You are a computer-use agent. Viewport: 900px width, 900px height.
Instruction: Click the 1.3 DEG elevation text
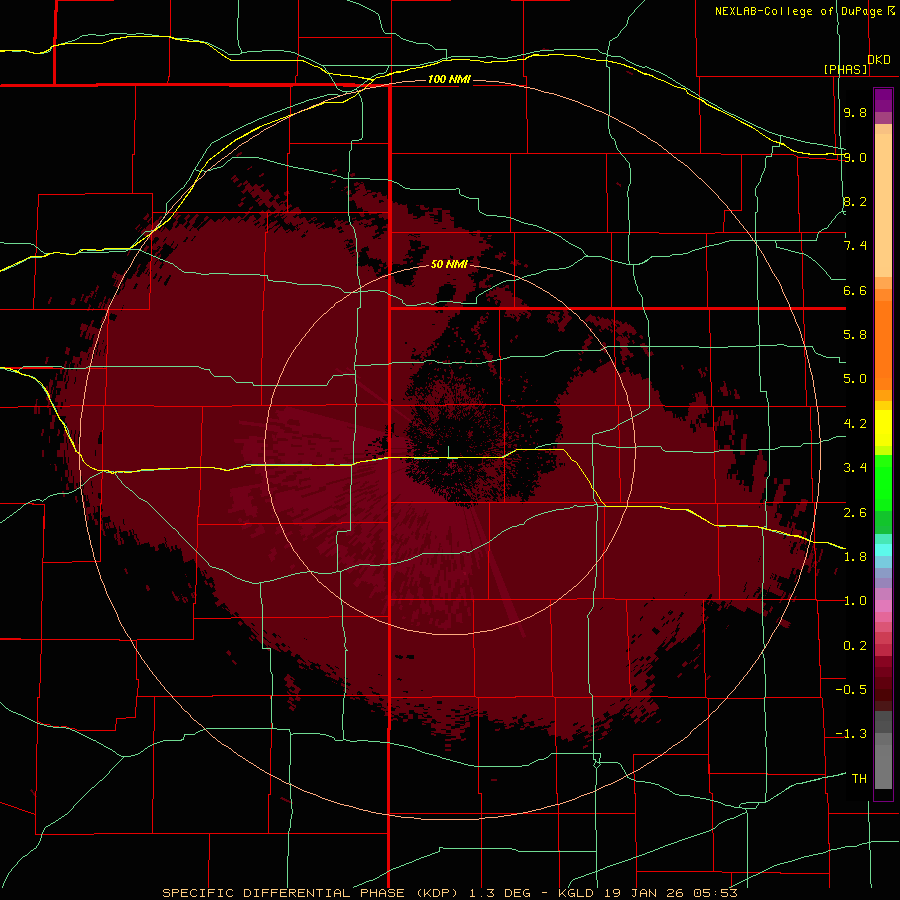[500, 893]
